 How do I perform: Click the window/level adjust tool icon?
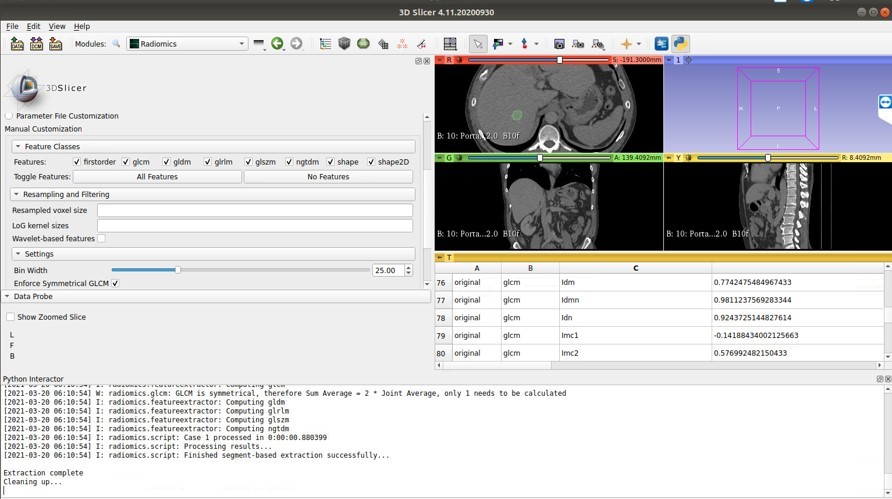tap(498, 44)
